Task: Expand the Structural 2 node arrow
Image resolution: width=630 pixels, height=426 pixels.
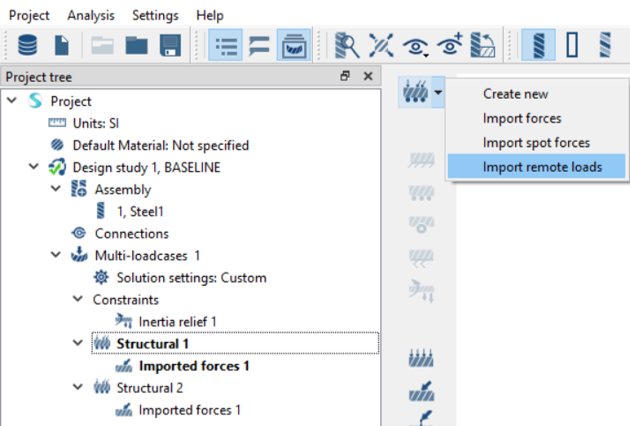Action: 78,387
